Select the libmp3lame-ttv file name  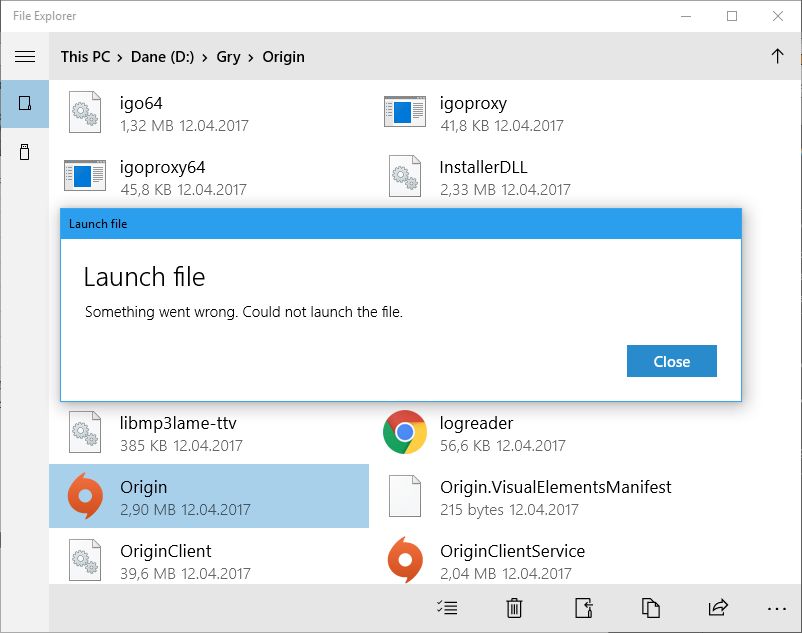click(x=178, y=423)
